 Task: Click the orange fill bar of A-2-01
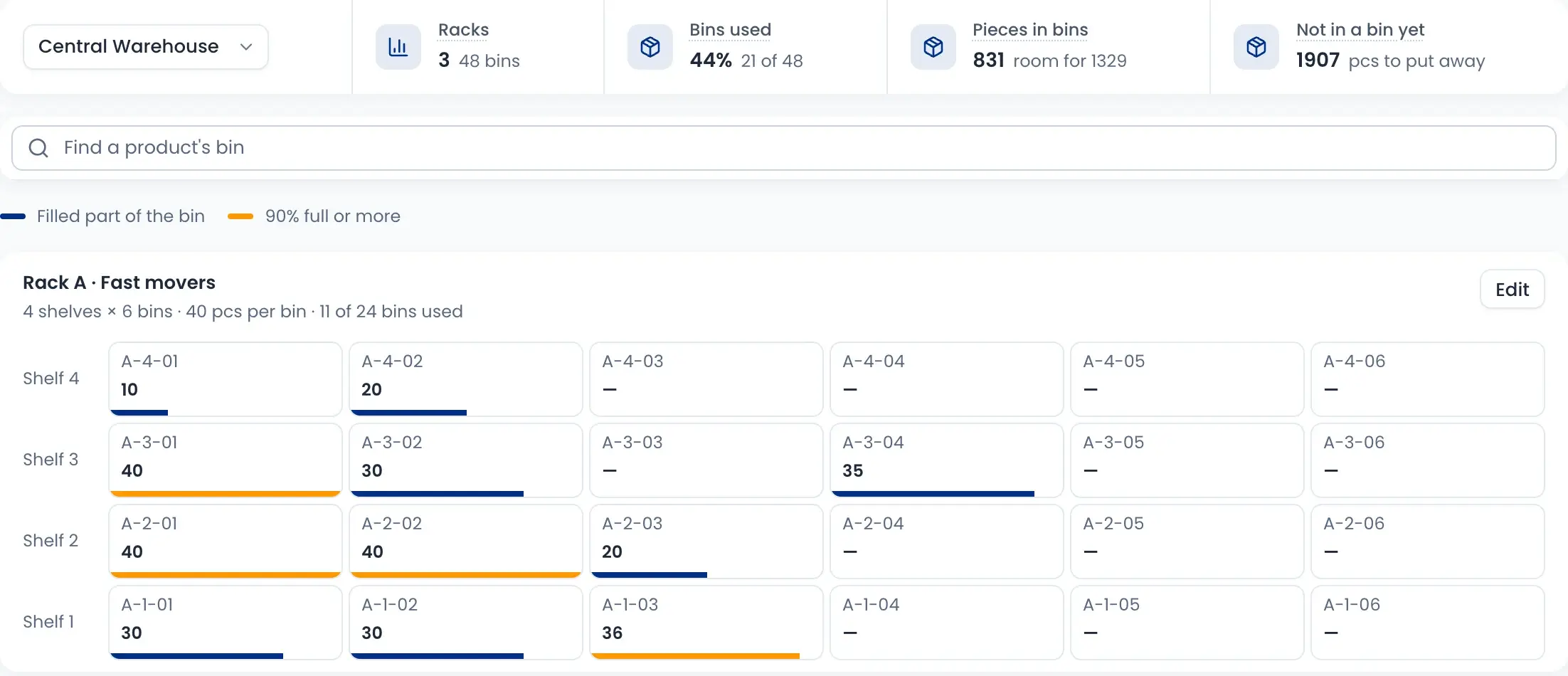pyautogui.click(x=226, y=575)
